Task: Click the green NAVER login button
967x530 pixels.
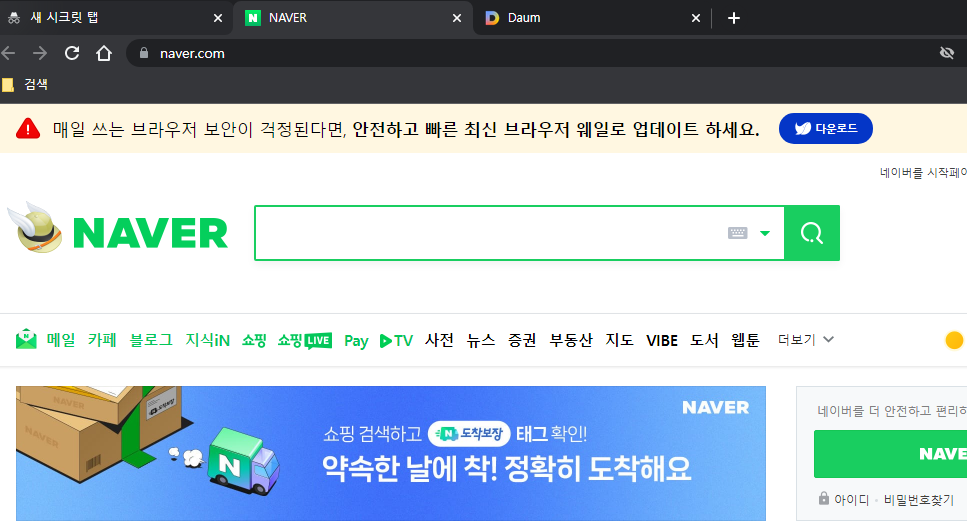Action: pos(891,454)
